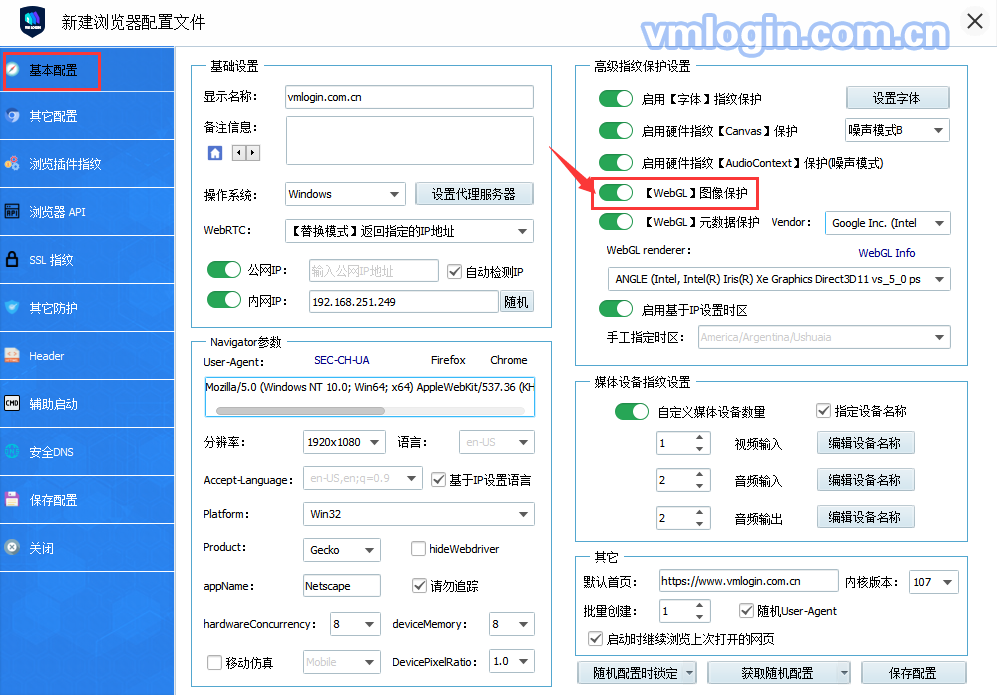Image resolution: width=997 pixels, height=695 pixels.
Task: Open the 内核版本 107 dropdown
Action: (x=933, y=582)
